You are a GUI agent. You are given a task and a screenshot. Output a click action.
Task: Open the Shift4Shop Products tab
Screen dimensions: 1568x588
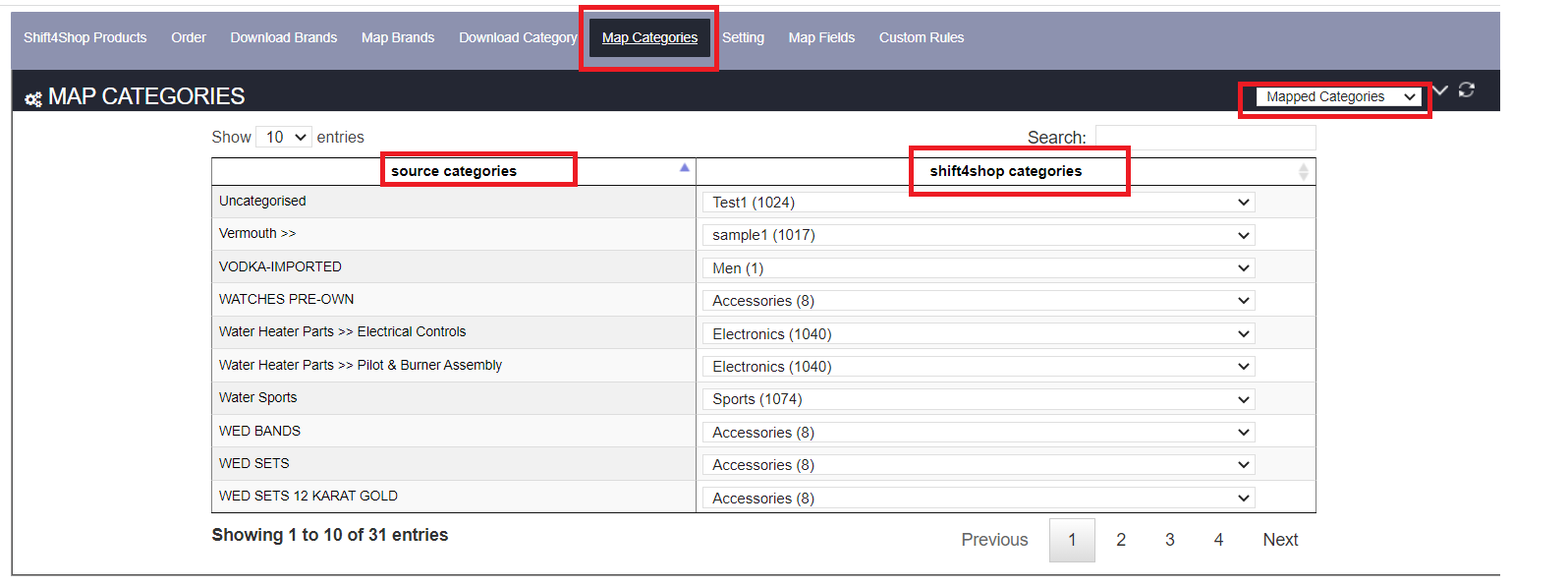tap(85, 37)
